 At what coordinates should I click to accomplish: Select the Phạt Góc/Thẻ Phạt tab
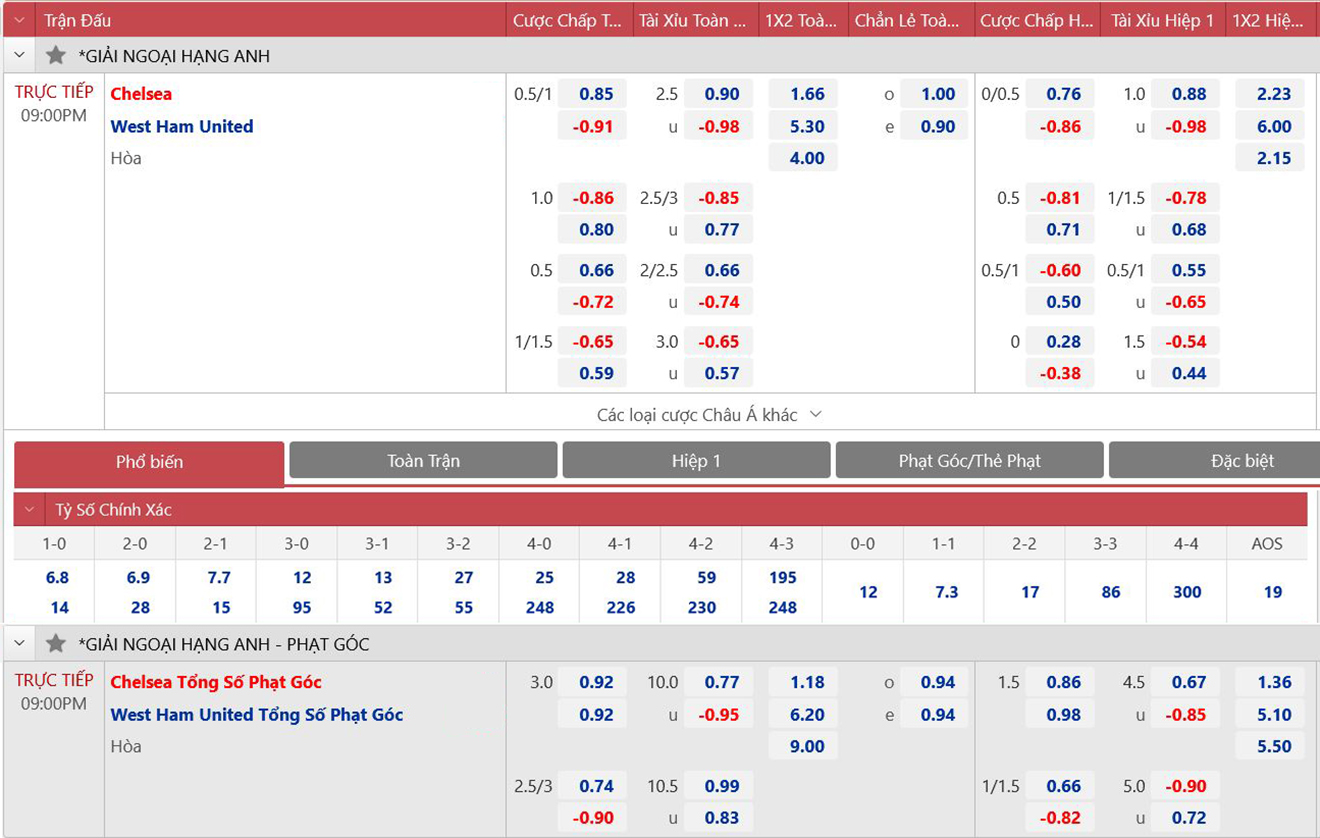coord(969,461)
